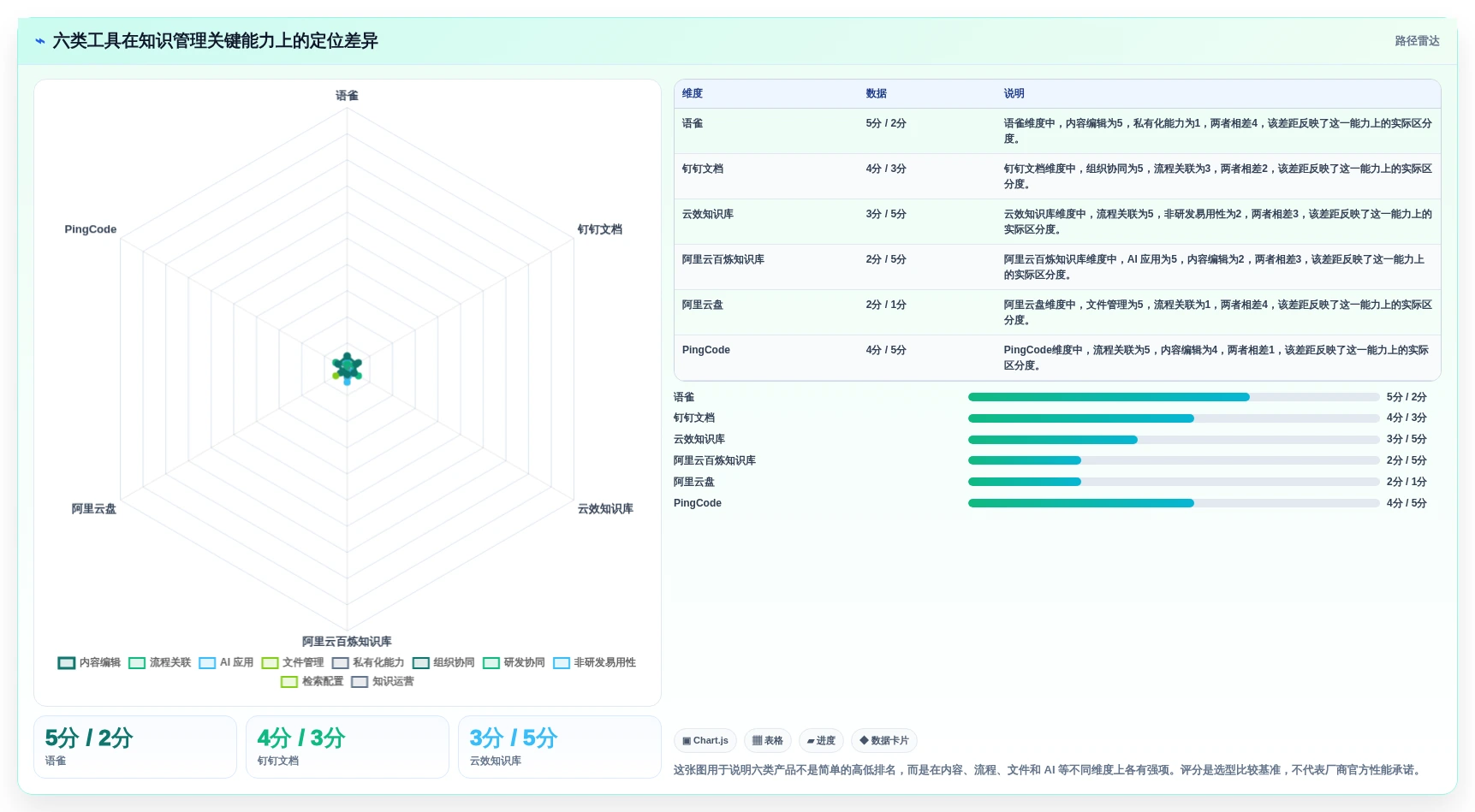1475x812 pixels.
Task: Select the PingCode table row
Action: (x=1057, y=358)
